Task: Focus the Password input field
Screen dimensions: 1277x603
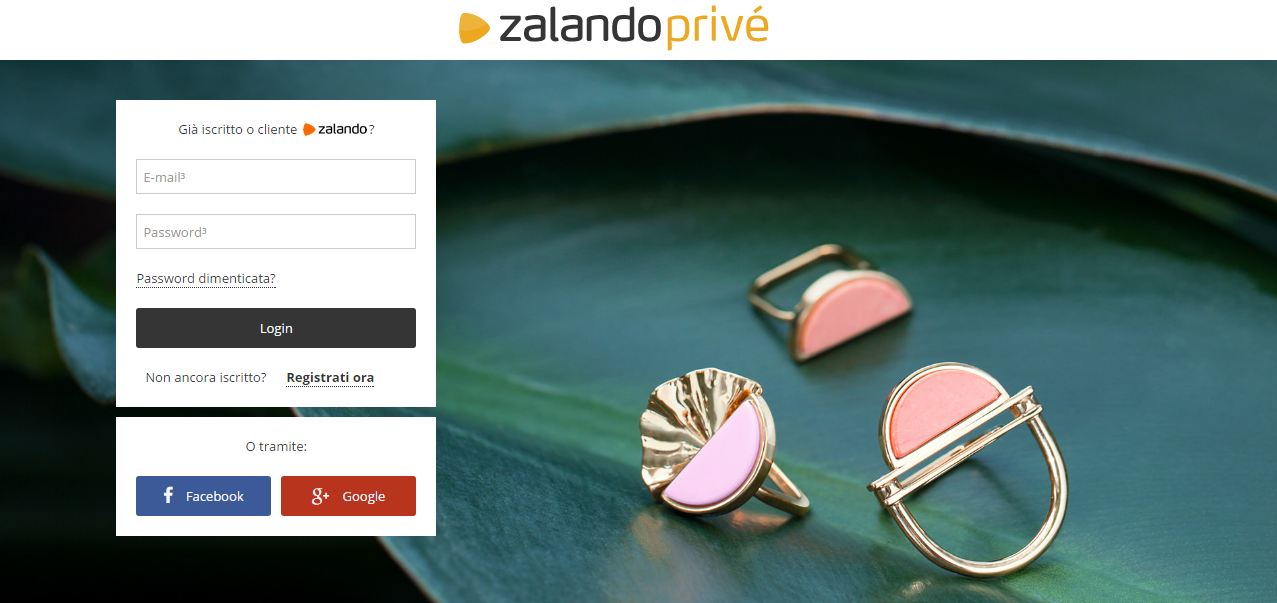Action: coord(276,232)
